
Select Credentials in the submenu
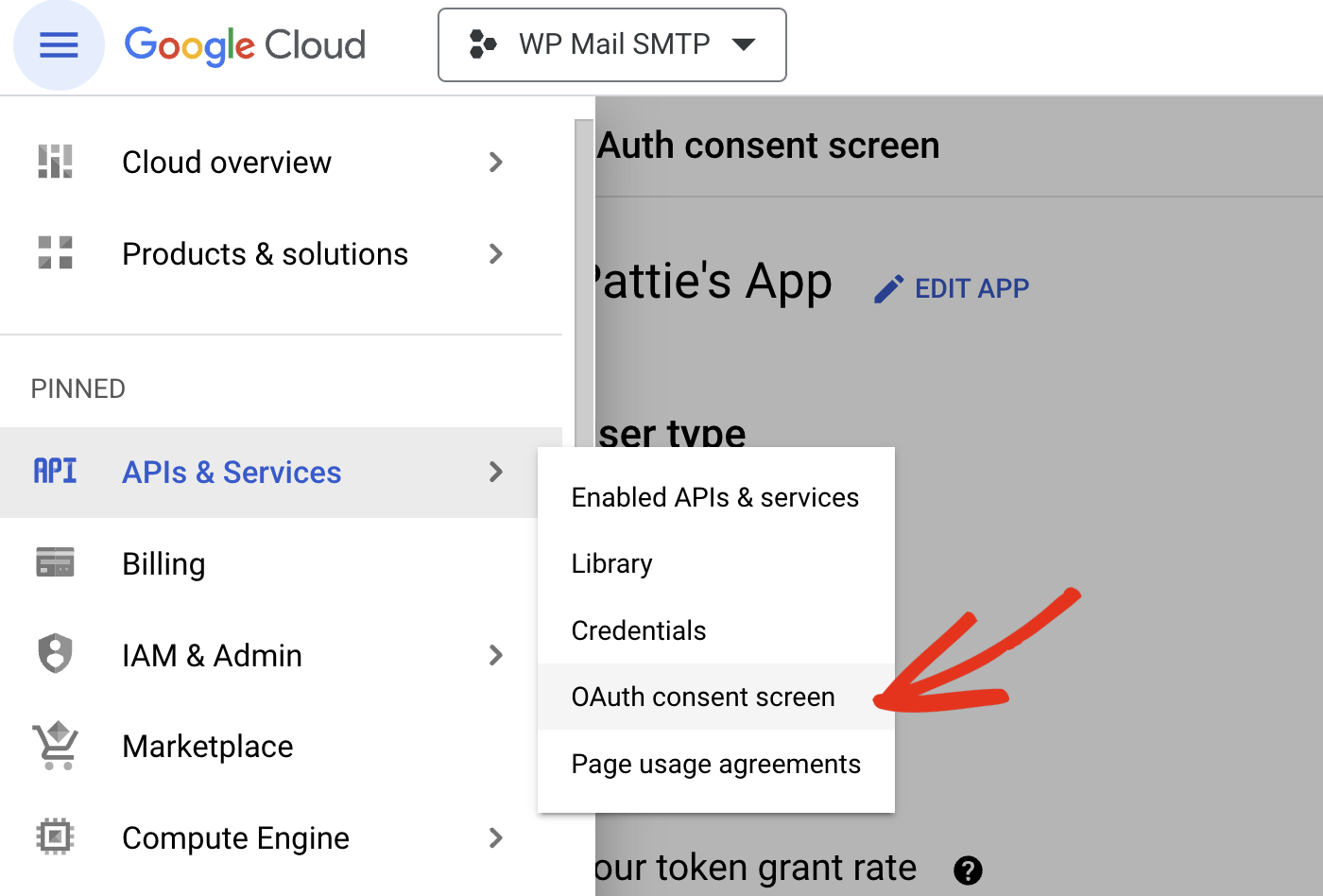(638, 630)
